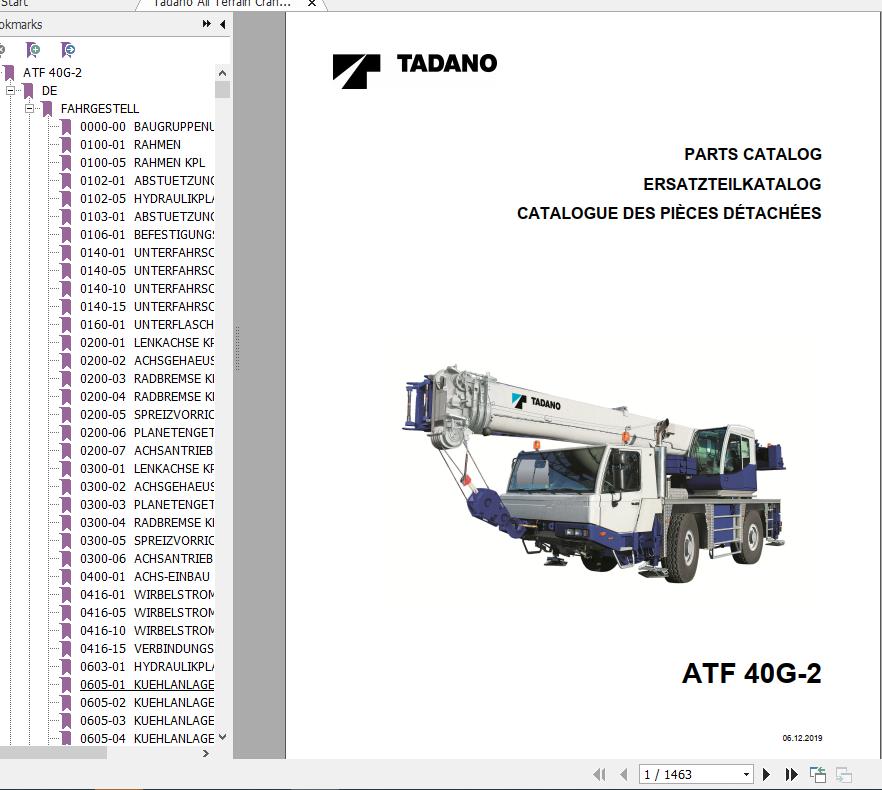This screenshot has height=790, width=882.
Task: Click the go-to-bookmark icon with blue arrow
Action: coord(68,50)
